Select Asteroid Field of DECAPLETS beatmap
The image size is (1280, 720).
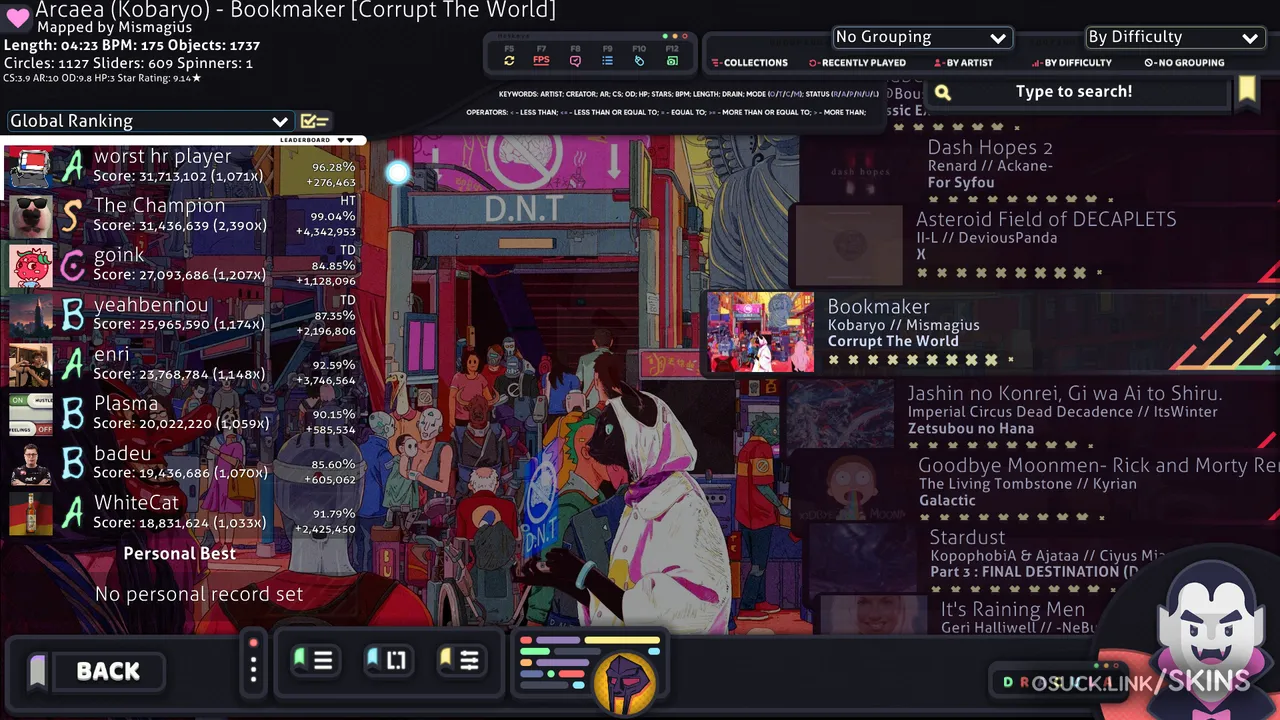coord(1035,245)
